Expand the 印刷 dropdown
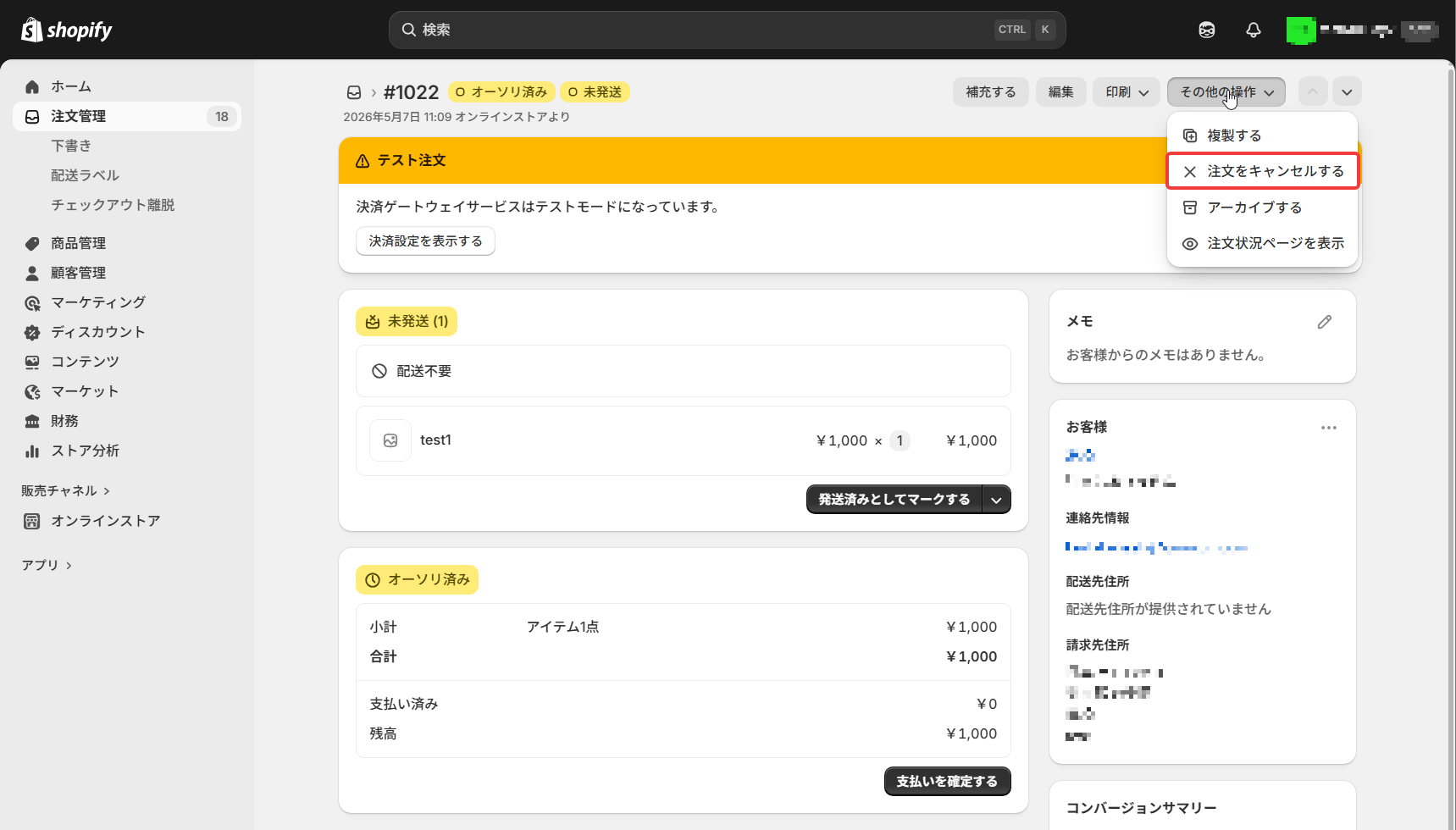1456x830 pixels. tap(1127, 92)
